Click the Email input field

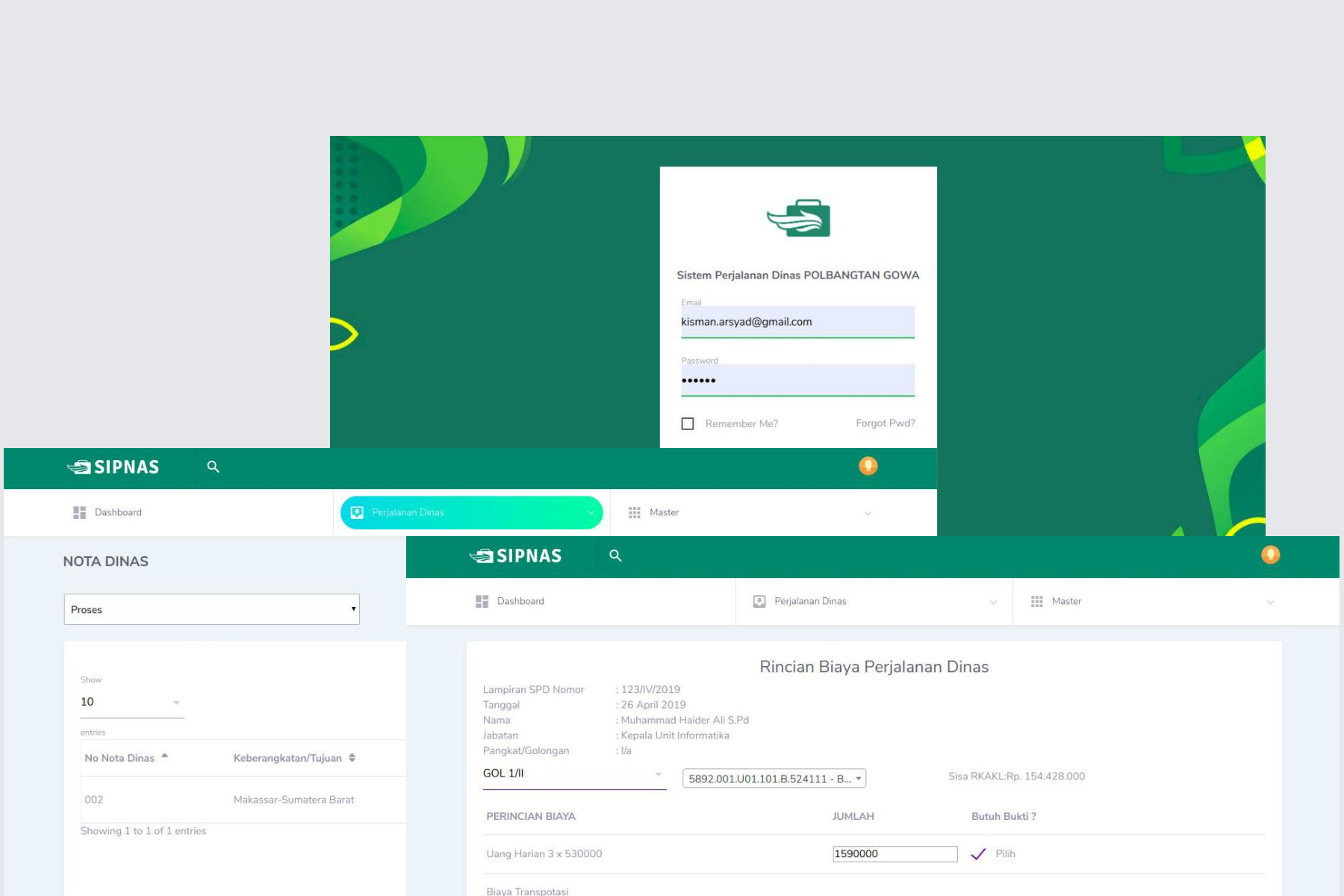coord(797,322)
